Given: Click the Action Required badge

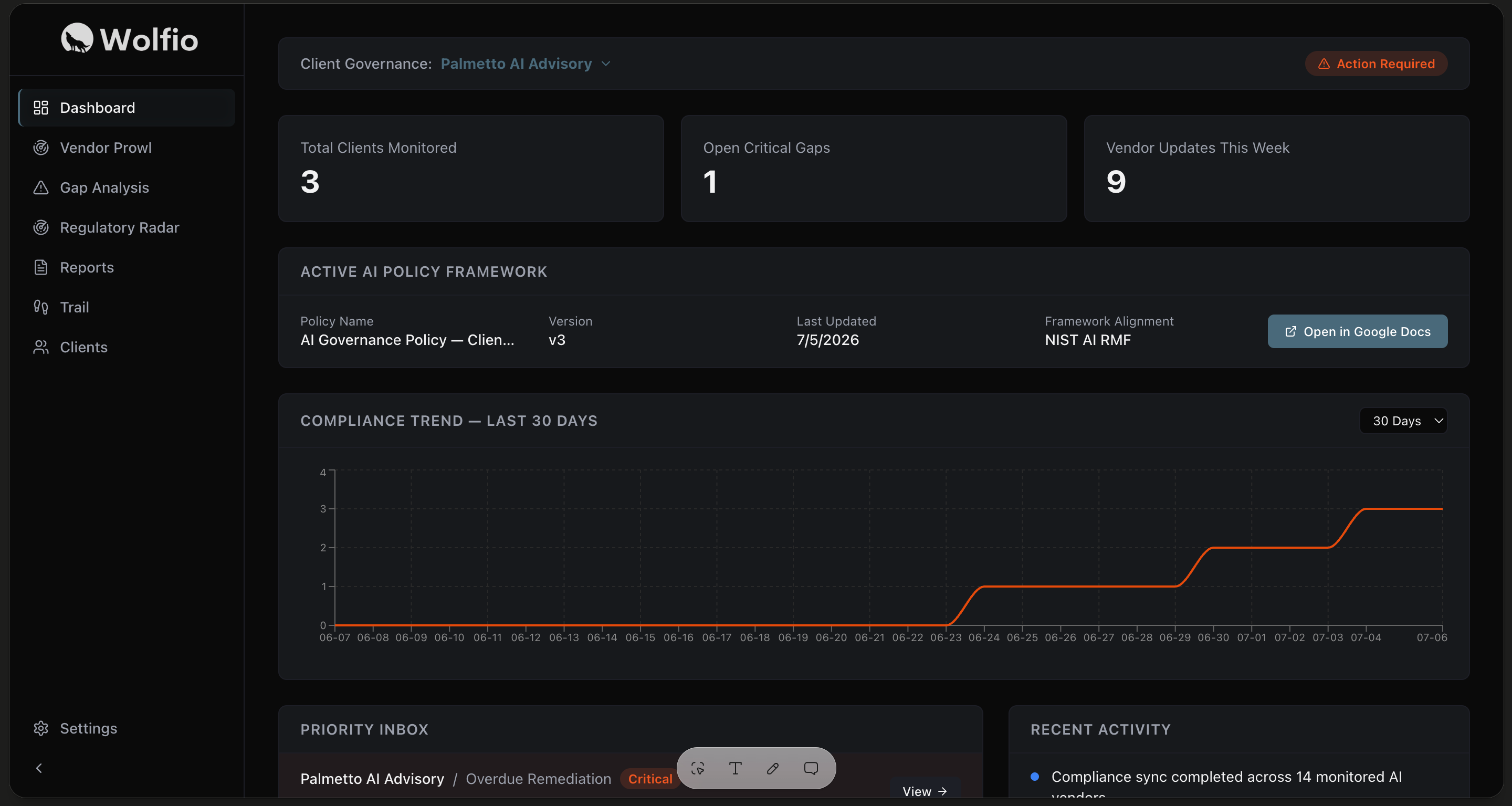Looking at the screenshot, I should pos(1376,64).
